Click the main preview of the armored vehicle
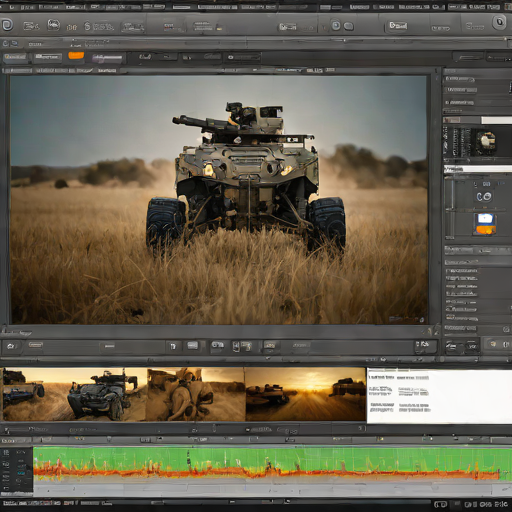Viewport: 512px width, 512px height. tap(219, 200)
